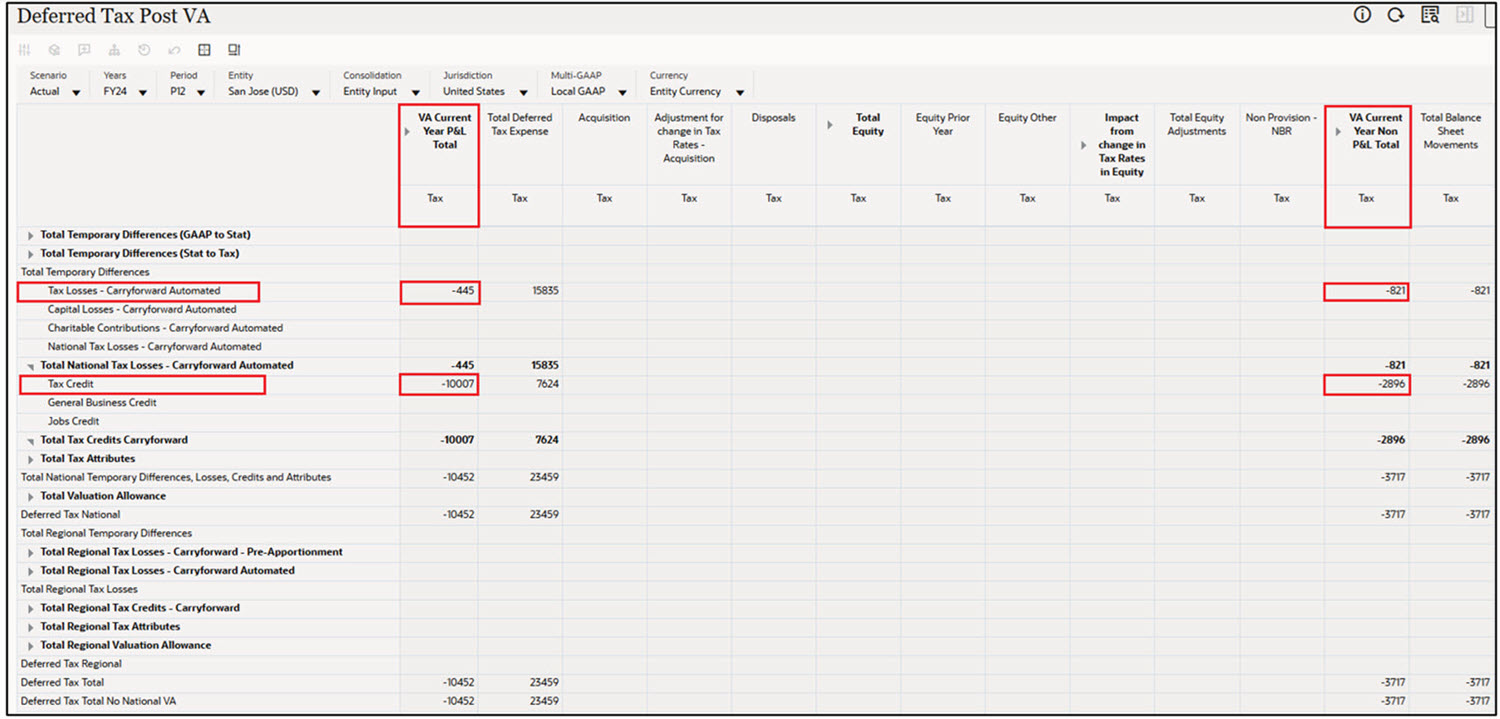
Task: Click the history clock toolbar icon
Action: [144, 50]
